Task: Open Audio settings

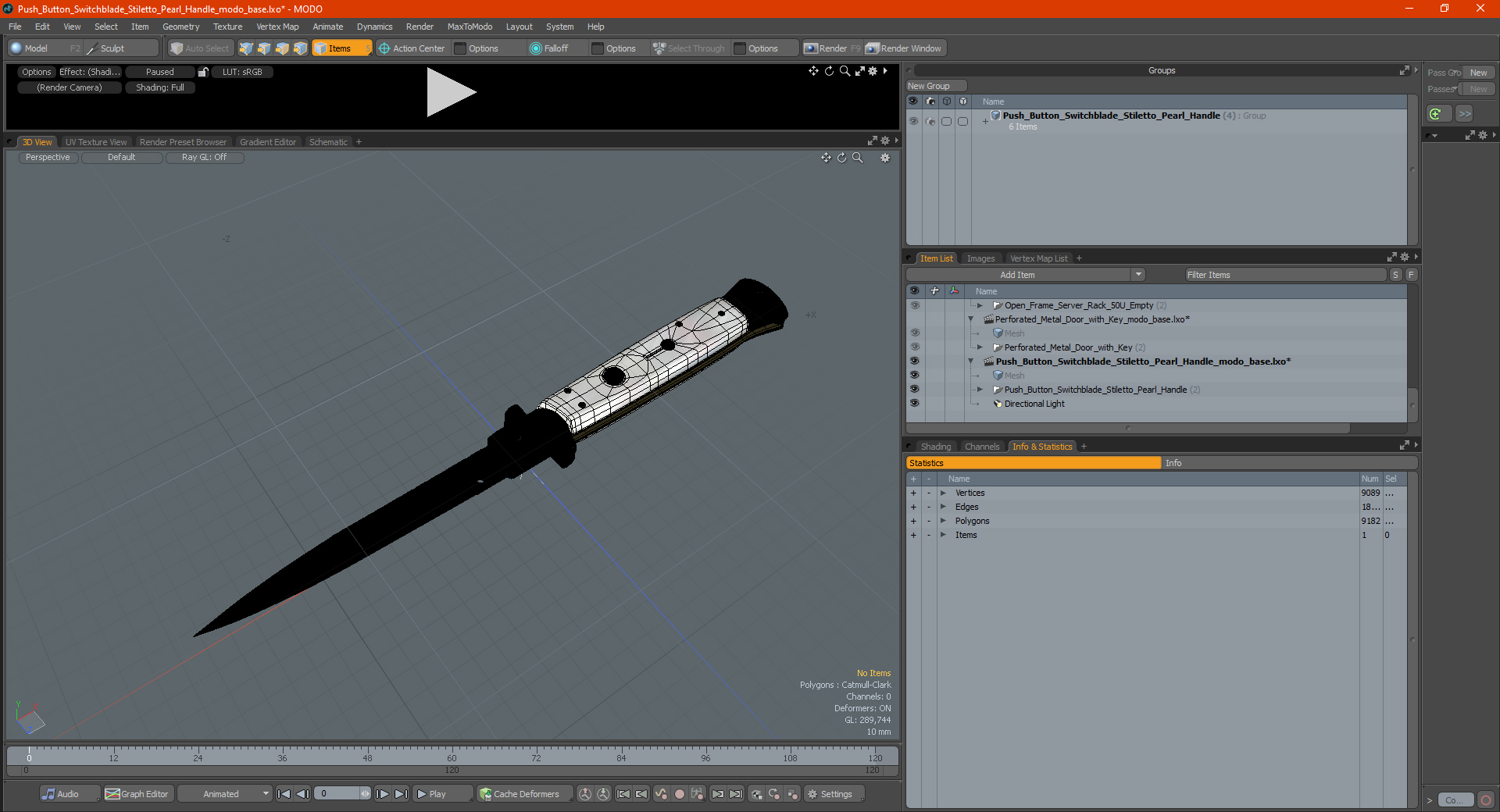Action: [69, 794]
